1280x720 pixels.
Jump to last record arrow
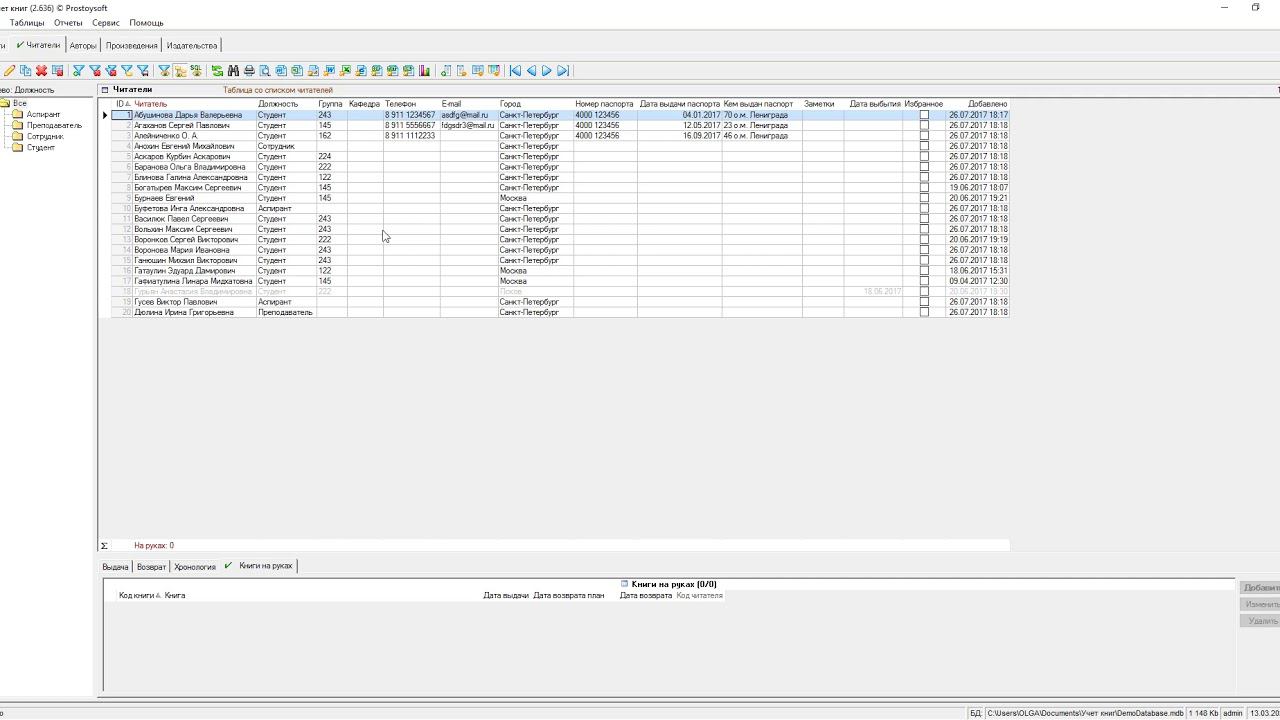pyautogui.click(x=563, y=71)
